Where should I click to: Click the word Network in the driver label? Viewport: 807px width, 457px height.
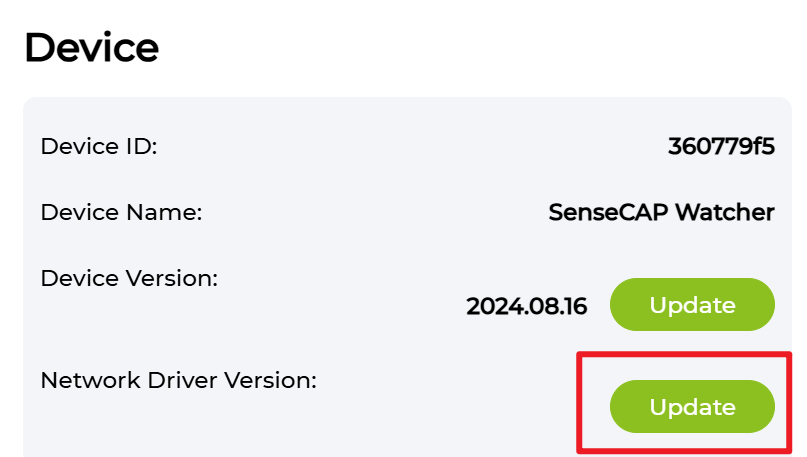point(82,380)
